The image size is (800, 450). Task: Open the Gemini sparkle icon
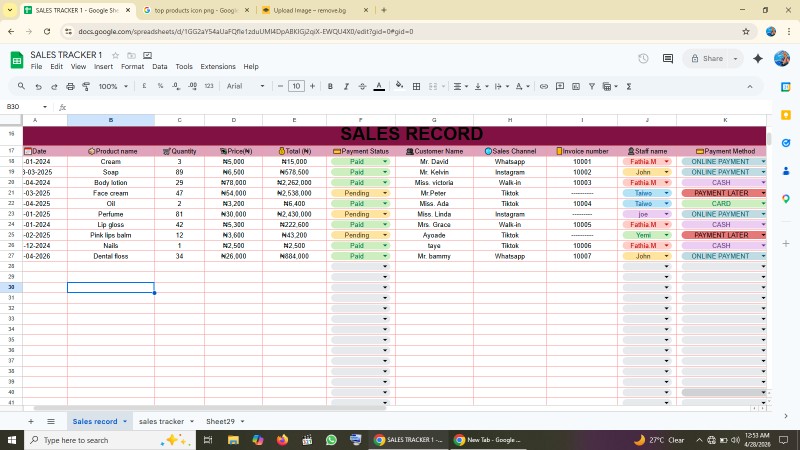pyautogui.click(x=758, y=59)
